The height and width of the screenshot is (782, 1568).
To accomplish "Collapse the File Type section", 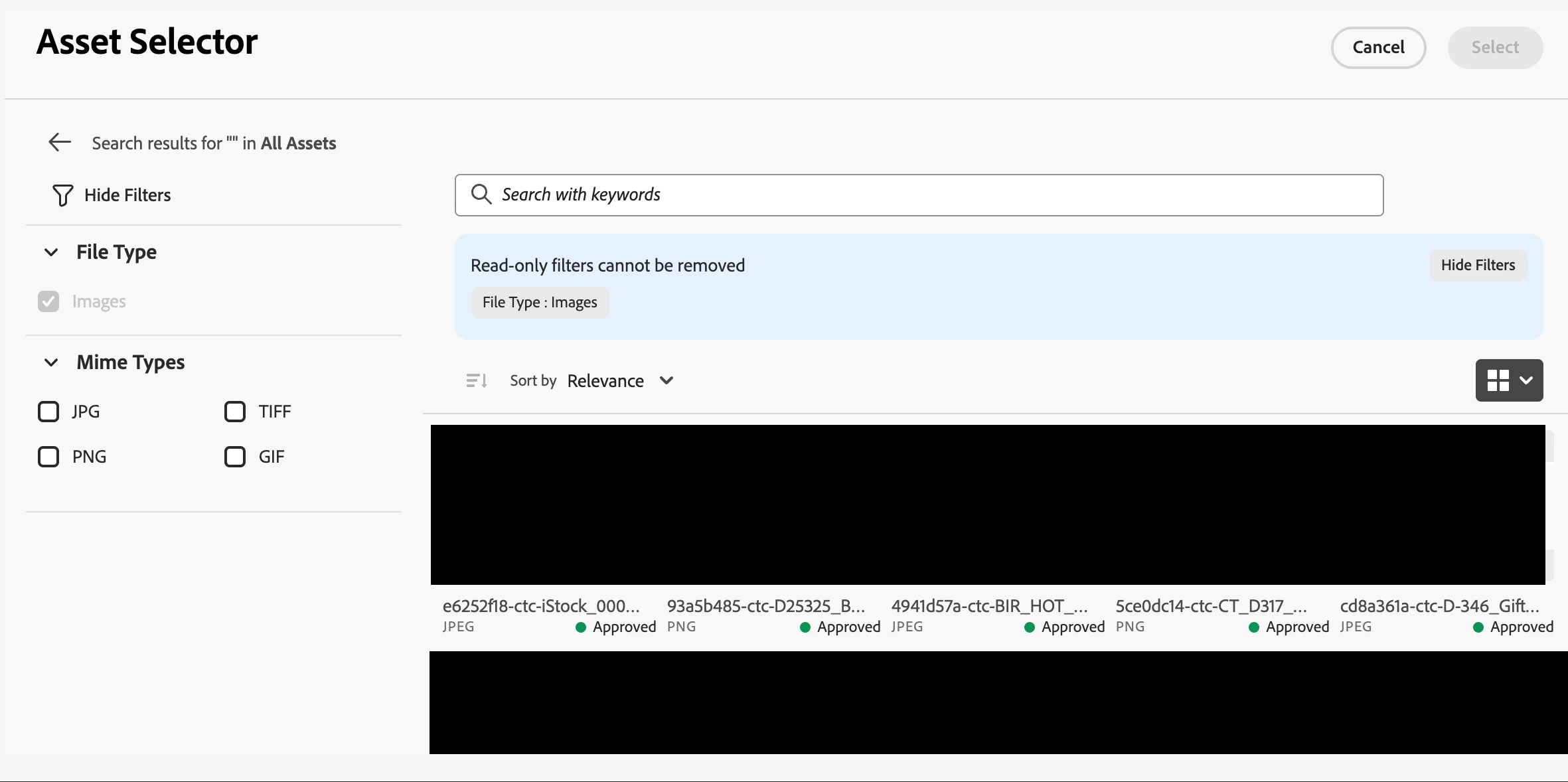I will pyautogui.click(x=51, y=252).
